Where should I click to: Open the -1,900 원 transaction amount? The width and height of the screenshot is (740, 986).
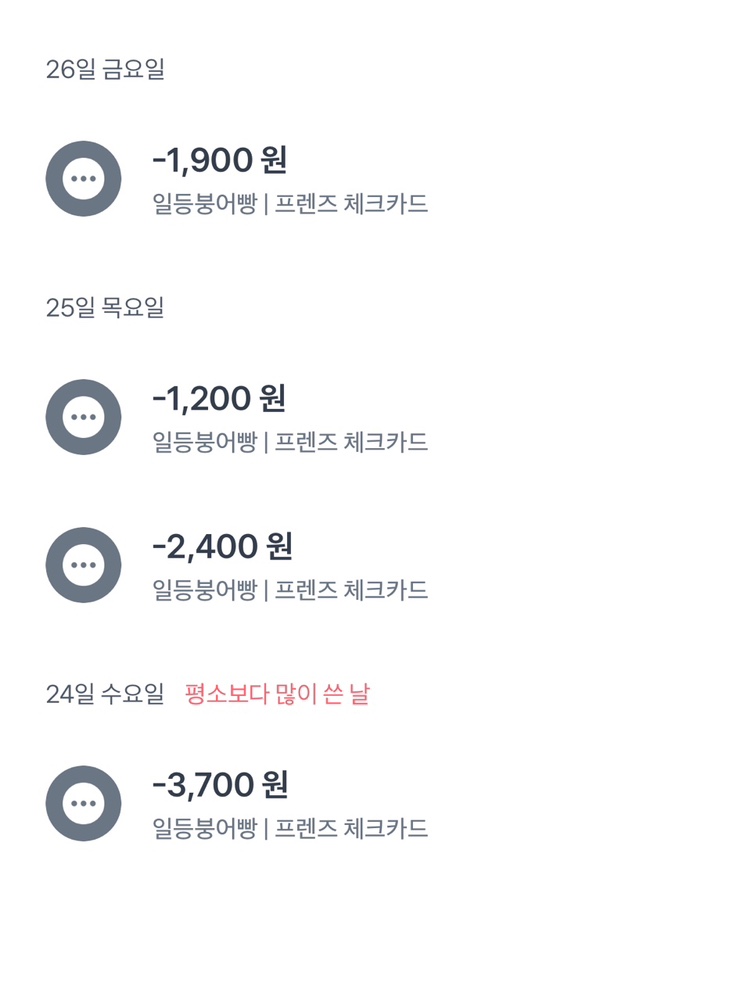[220, 160]
